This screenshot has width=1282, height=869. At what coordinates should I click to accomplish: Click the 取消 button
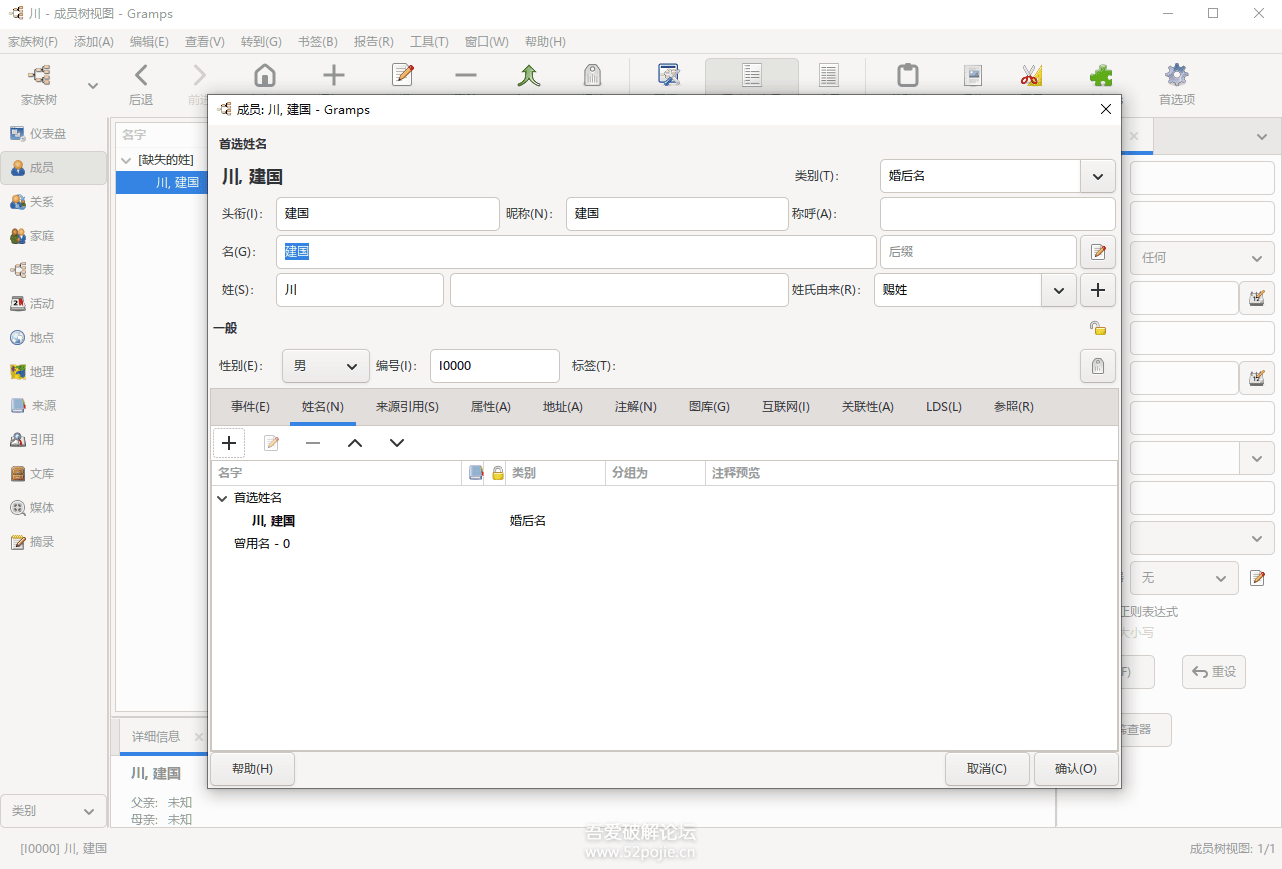click(x=986, y=769)
